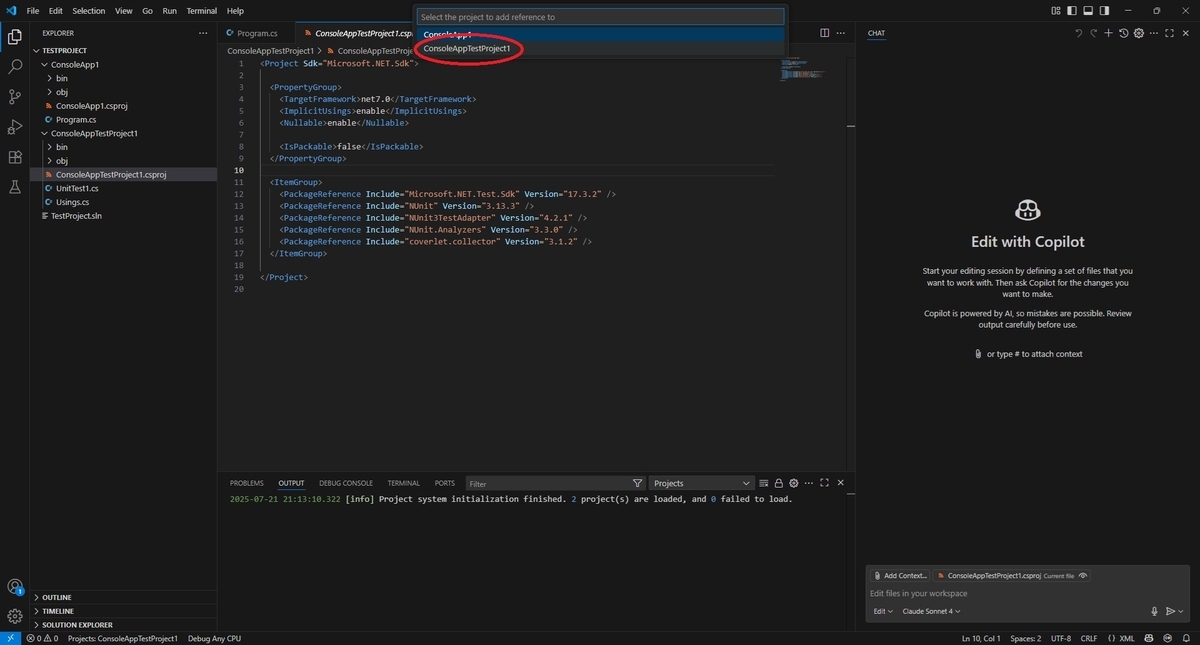The image size is (1200, 645).
Task: Open notifications with the bell icon
Action: (x=1186, y=638)
